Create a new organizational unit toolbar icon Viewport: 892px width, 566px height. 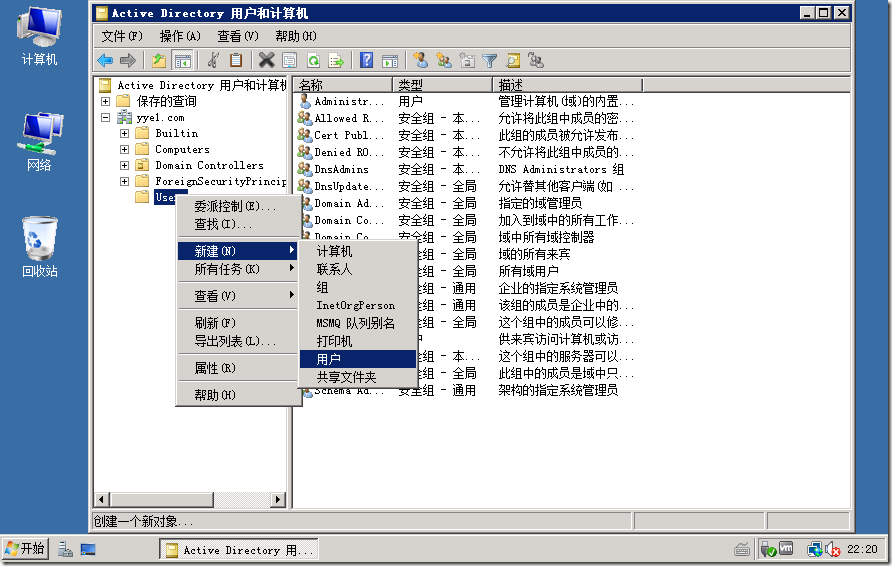coord(467,60)
